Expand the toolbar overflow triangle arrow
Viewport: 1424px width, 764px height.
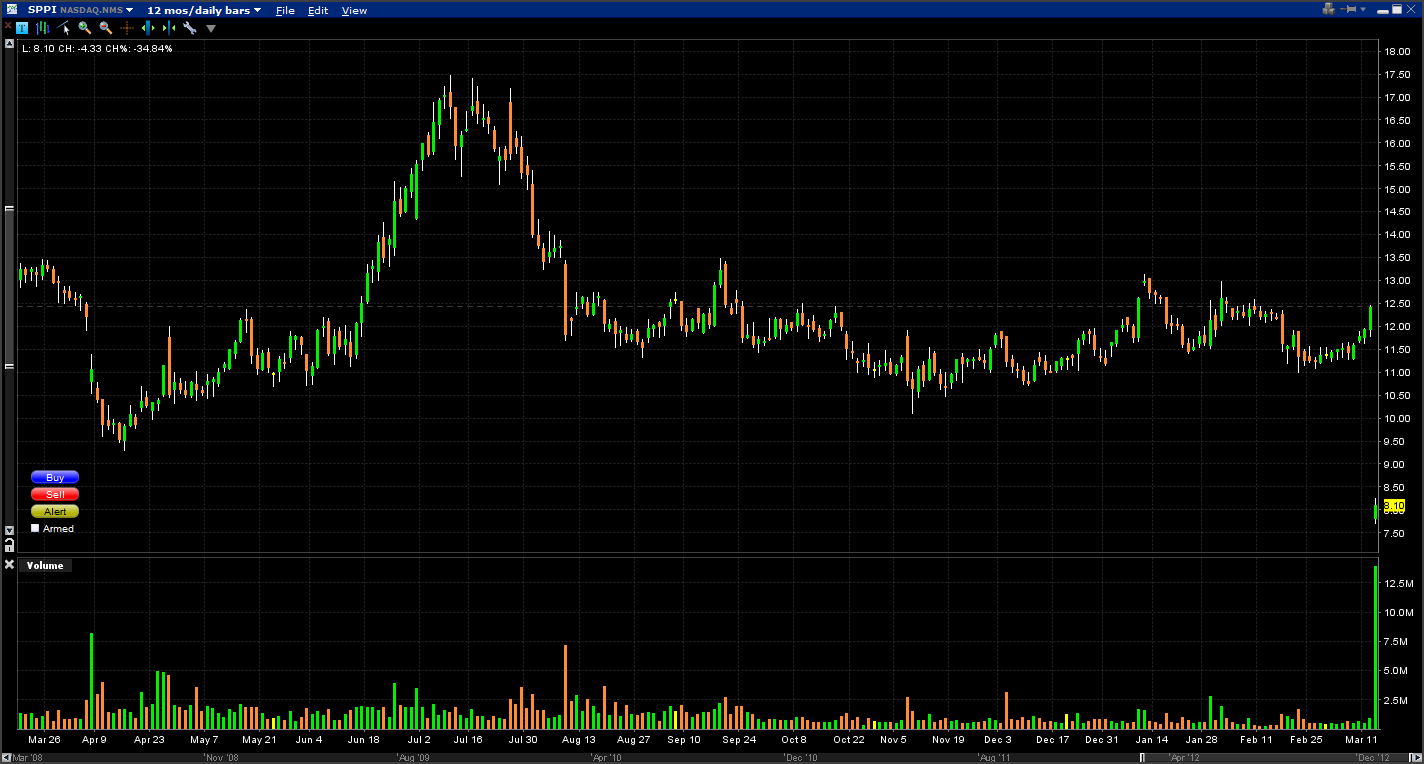[x=211, y=28]
